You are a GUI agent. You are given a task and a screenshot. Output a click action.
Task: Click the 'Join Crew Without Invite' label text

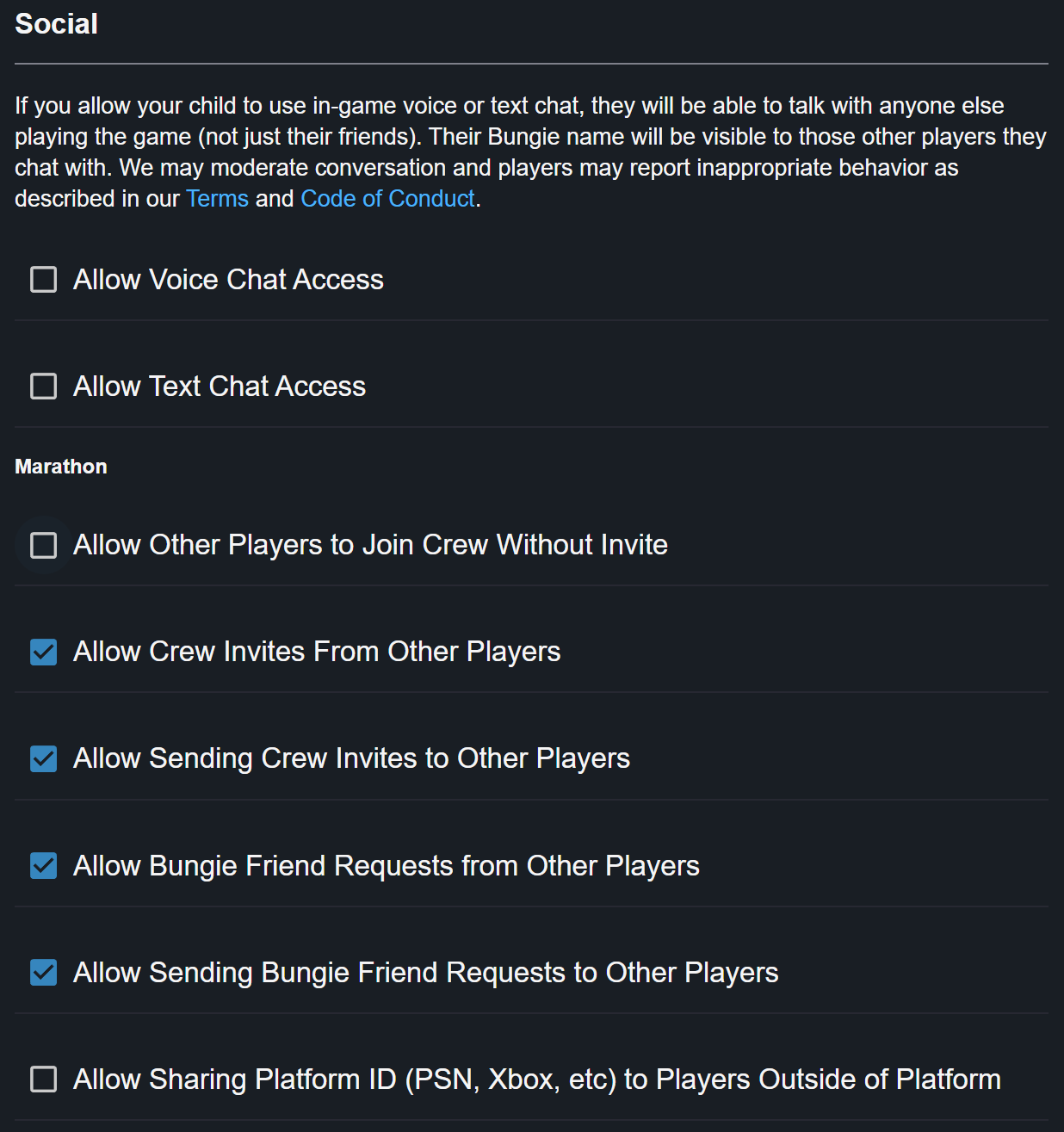pos(370,545)
